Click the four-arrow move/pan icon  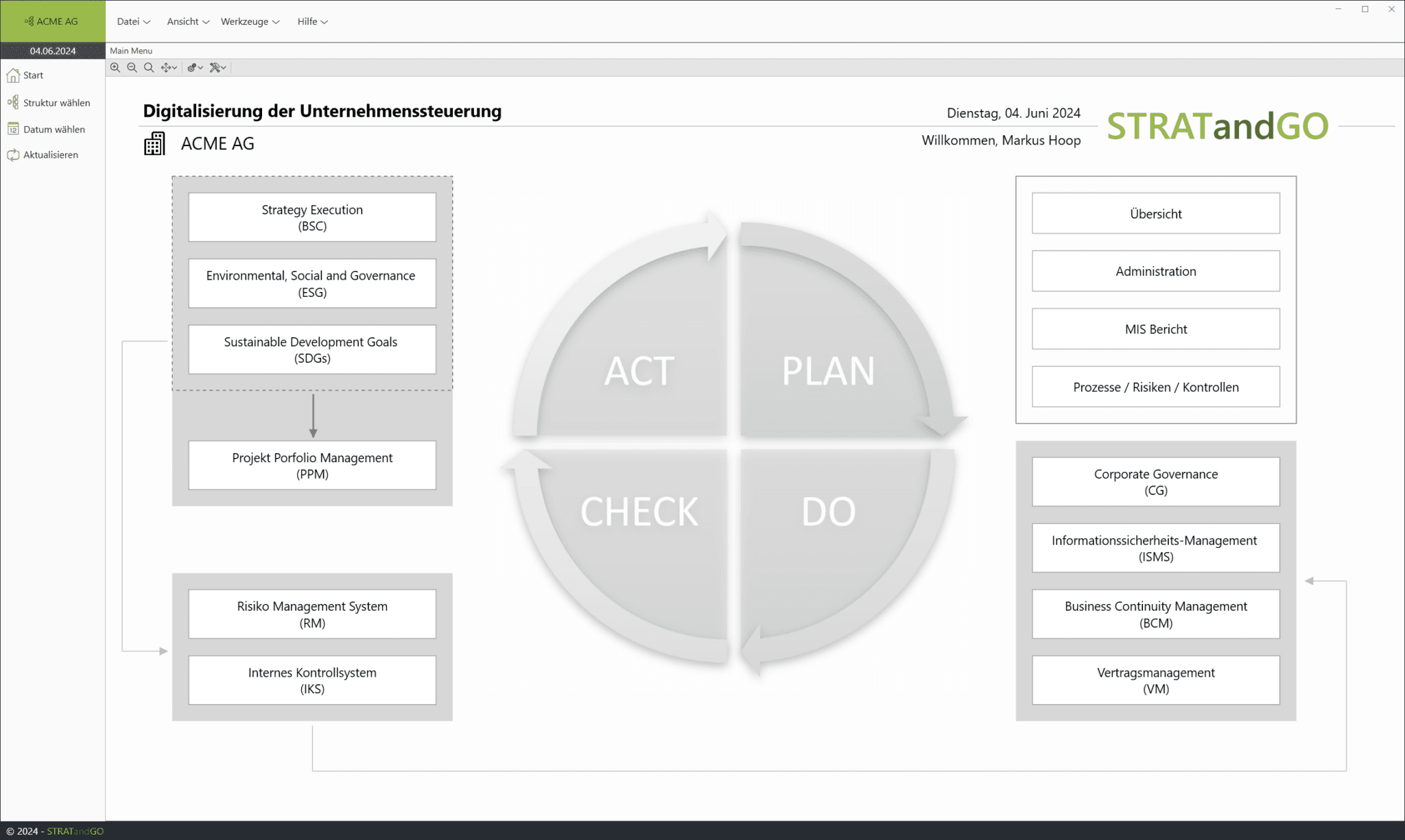165,67
